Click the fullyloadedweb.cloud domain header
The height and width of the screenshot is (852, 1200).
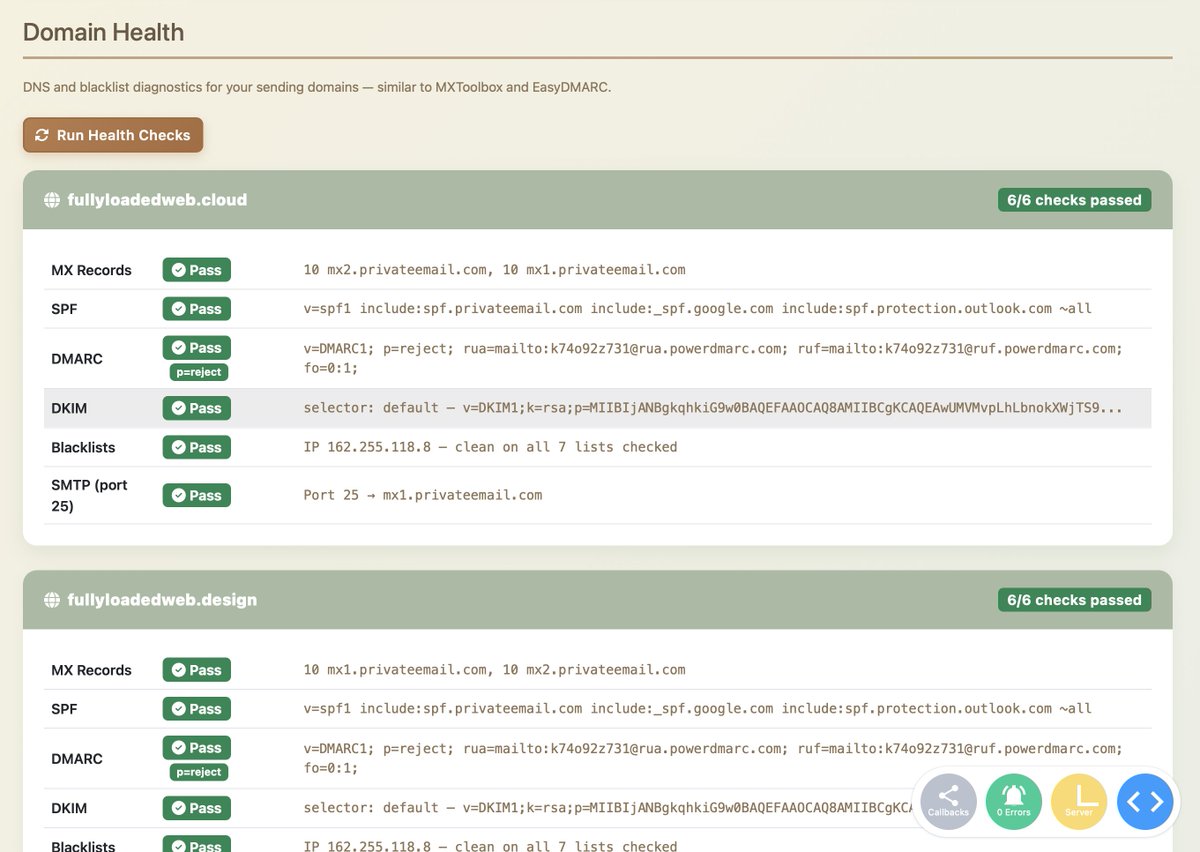coord(597,200)
